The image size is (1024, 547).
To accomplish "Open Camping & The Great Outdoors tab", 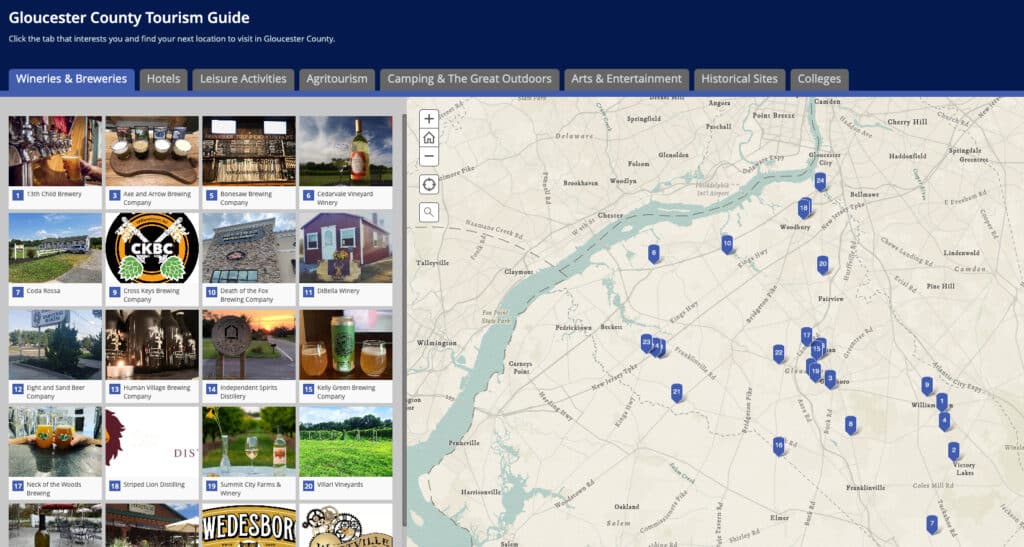I will tap(469, 79).
